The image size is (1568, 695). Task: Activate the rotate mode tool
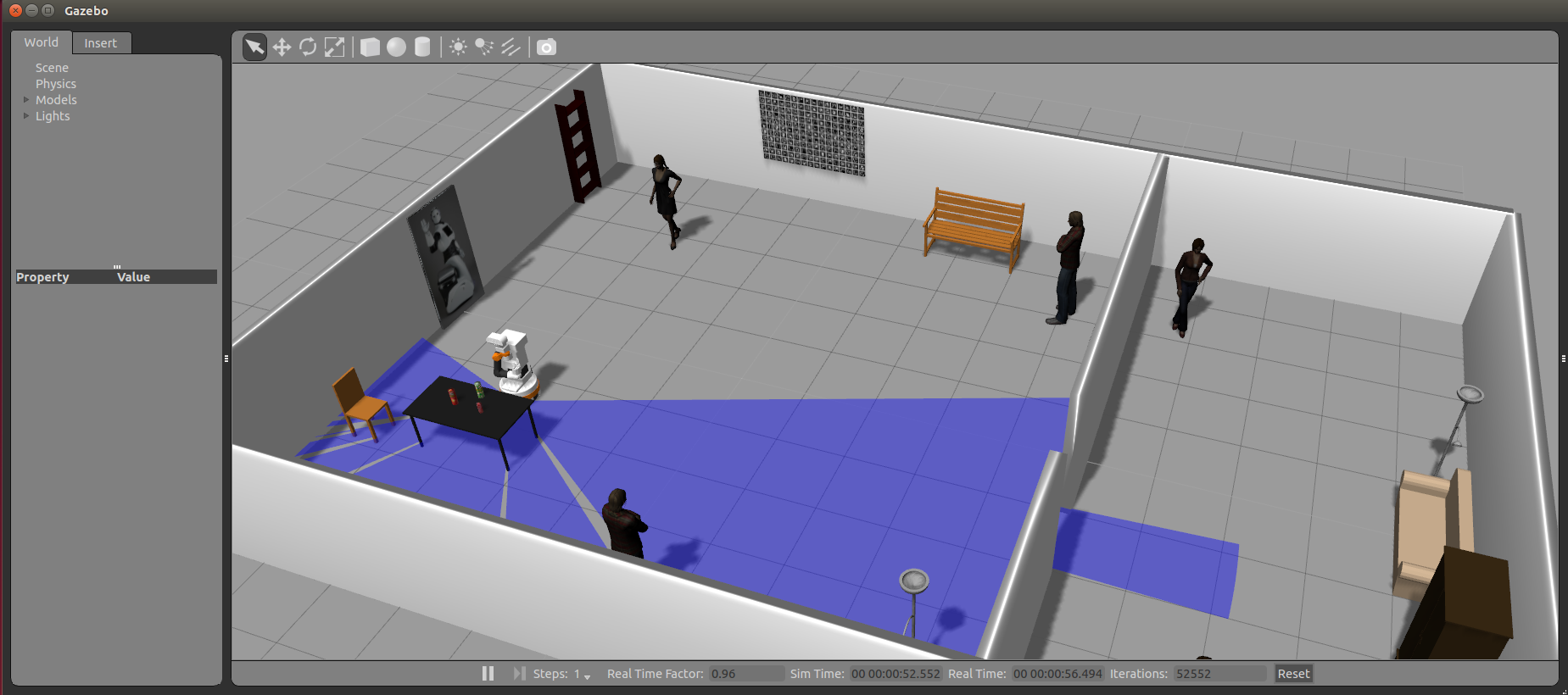(x=308, y=47)
